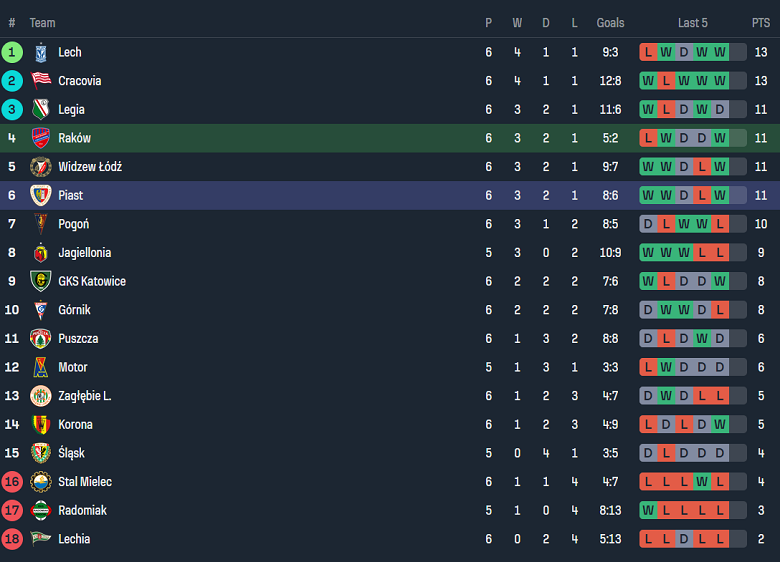Open the Pogoń team link

pyautogui.click(x=73, y=224)
